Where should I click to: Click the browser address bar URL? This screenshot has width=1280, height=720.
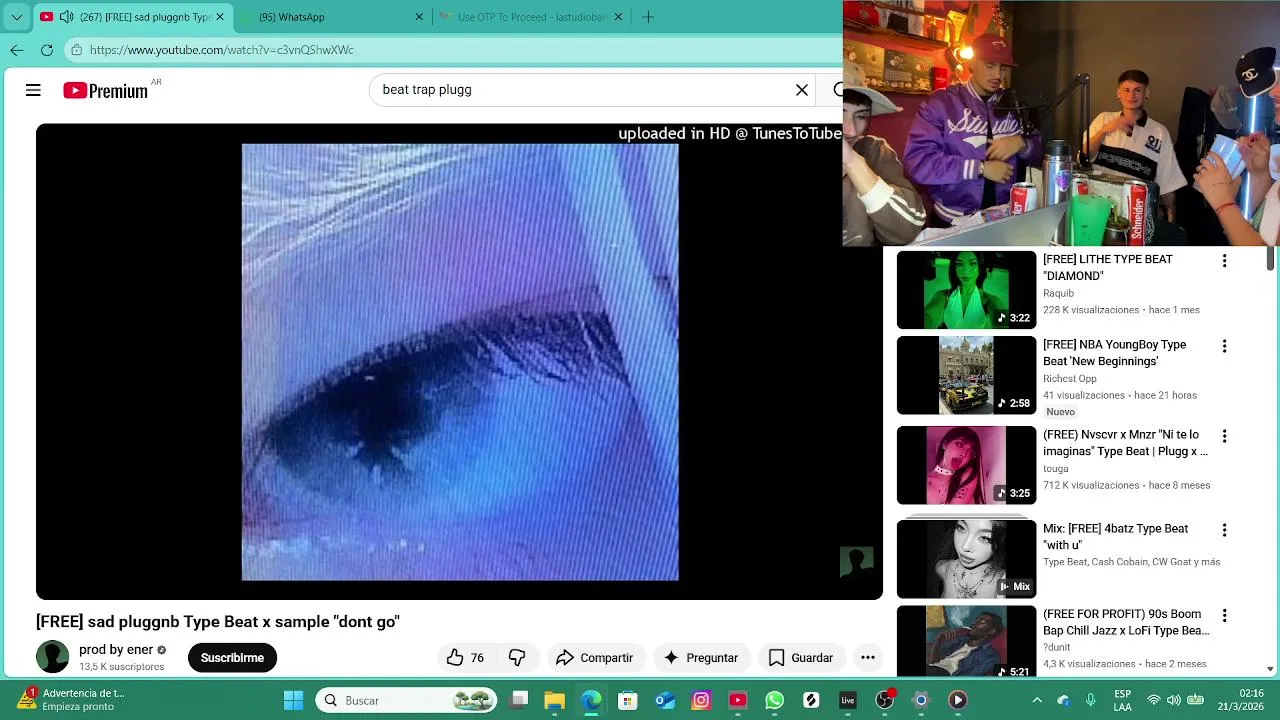click(x=221, y=50)
